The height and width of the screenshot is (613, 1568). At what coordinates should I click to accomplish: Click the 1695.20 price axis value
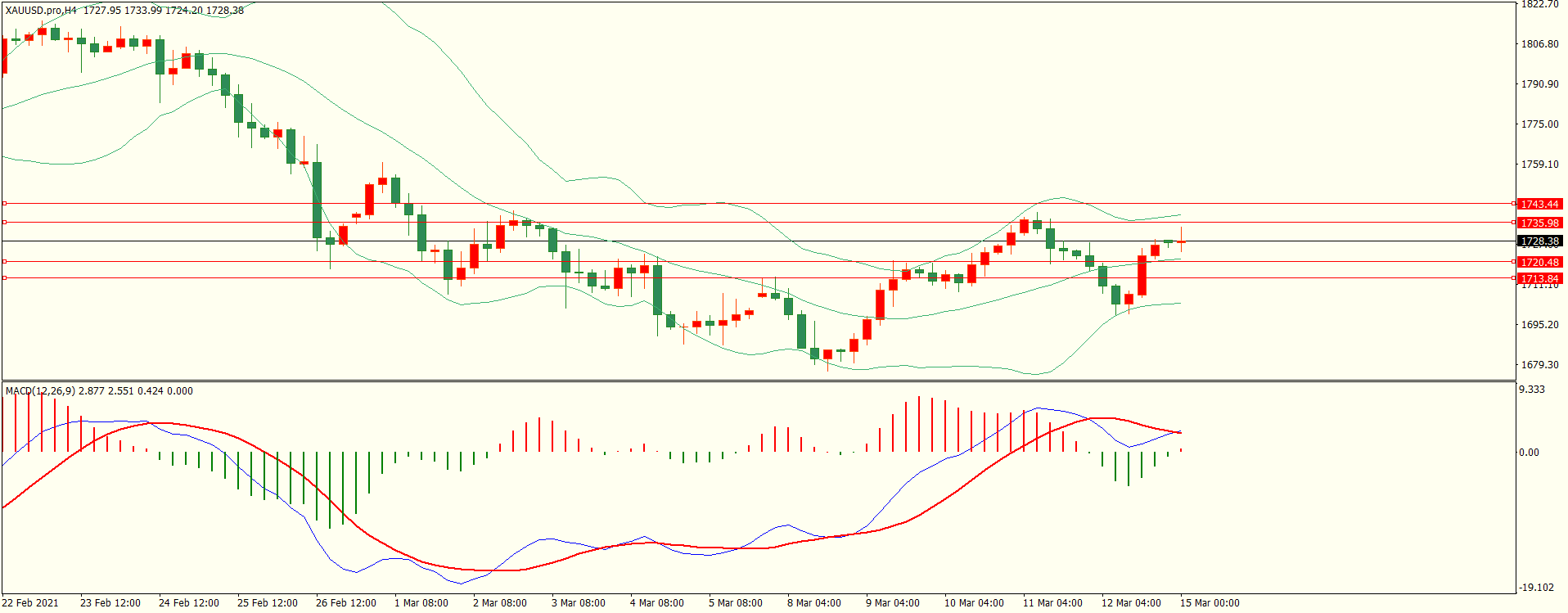[1539, 325]
